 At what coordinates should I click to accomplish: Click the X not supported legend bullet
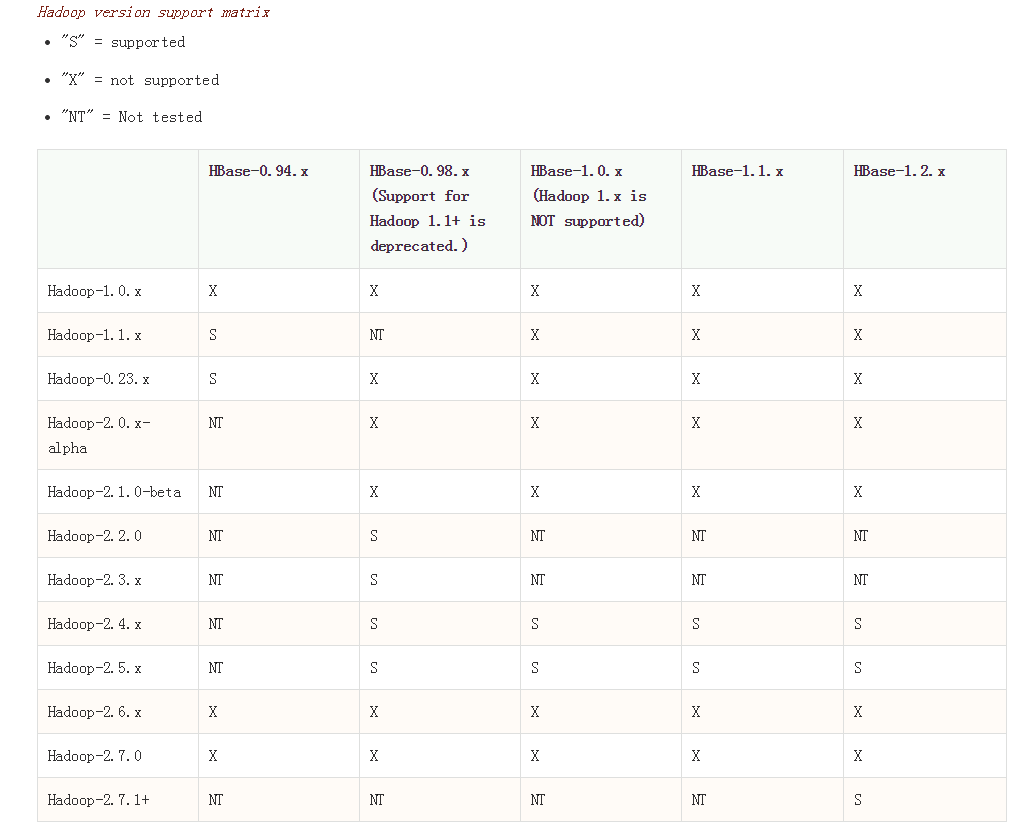137,80
